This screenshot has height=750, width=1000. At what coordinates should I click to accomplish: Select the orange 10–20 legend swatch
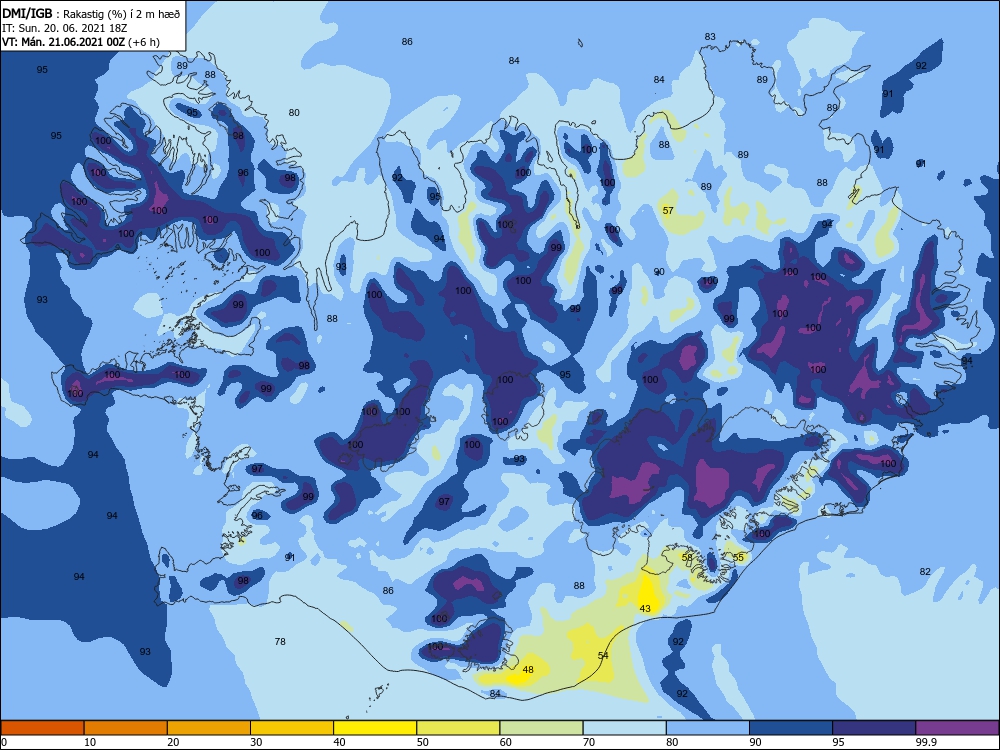[126, 728]
